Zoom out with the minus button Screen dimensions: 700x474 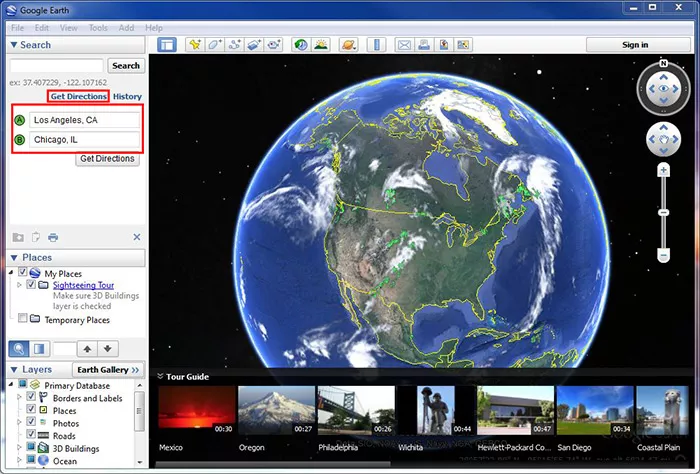664,256
